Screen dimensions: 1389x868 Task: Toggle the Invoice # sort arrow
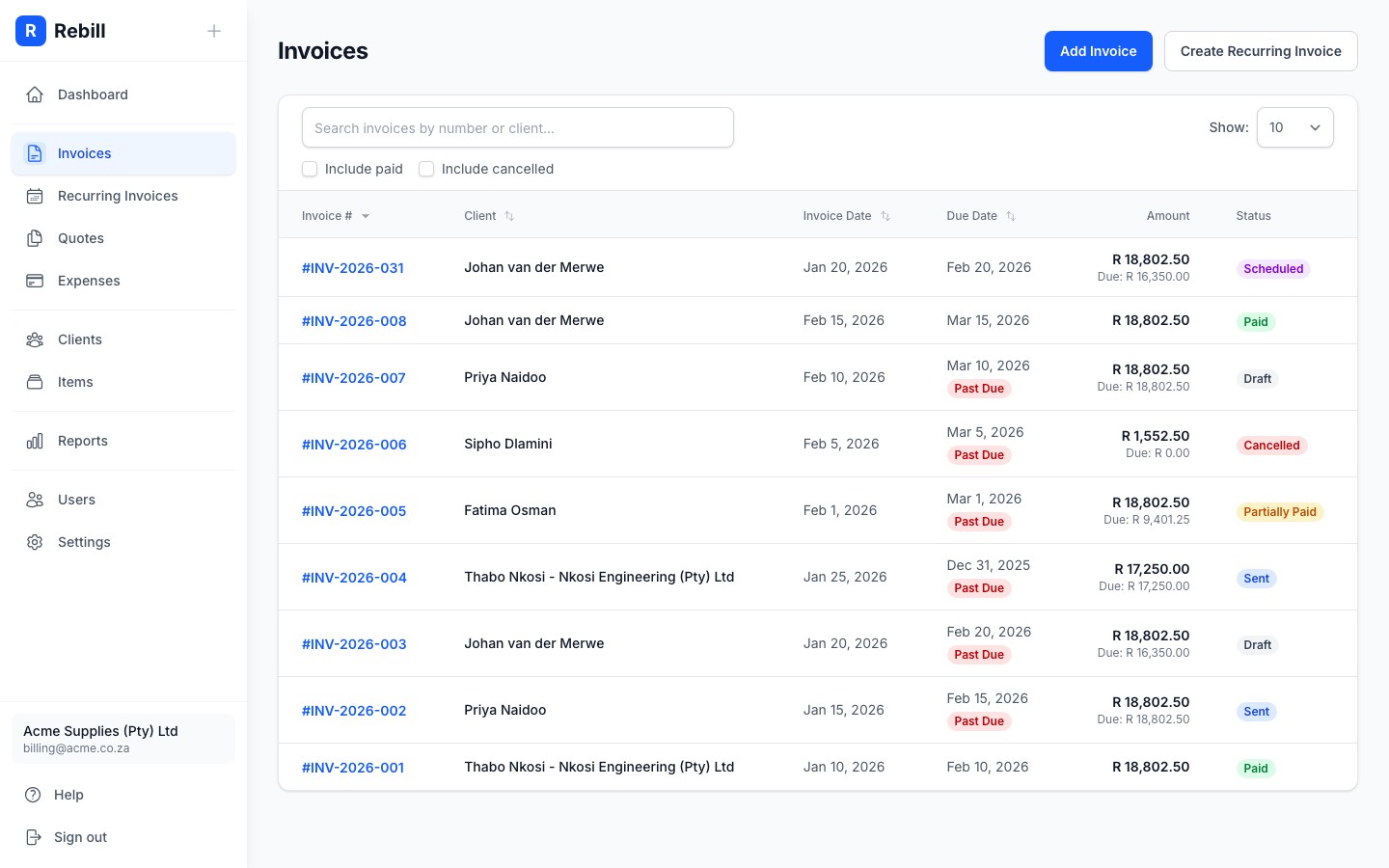point(366,216)
